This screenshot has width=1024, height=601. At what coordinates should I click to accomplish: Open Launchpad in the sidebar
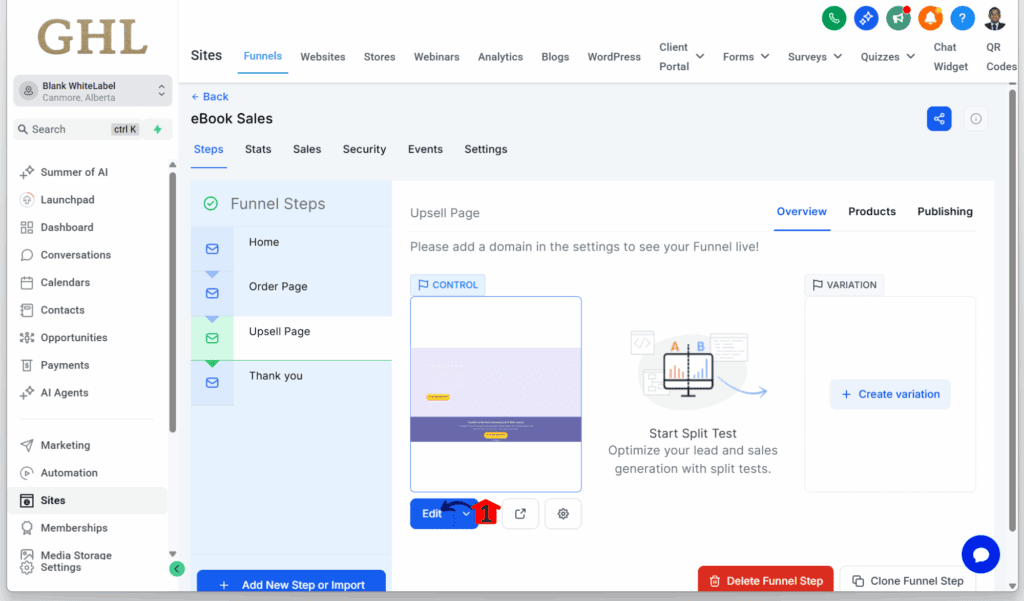67,200
